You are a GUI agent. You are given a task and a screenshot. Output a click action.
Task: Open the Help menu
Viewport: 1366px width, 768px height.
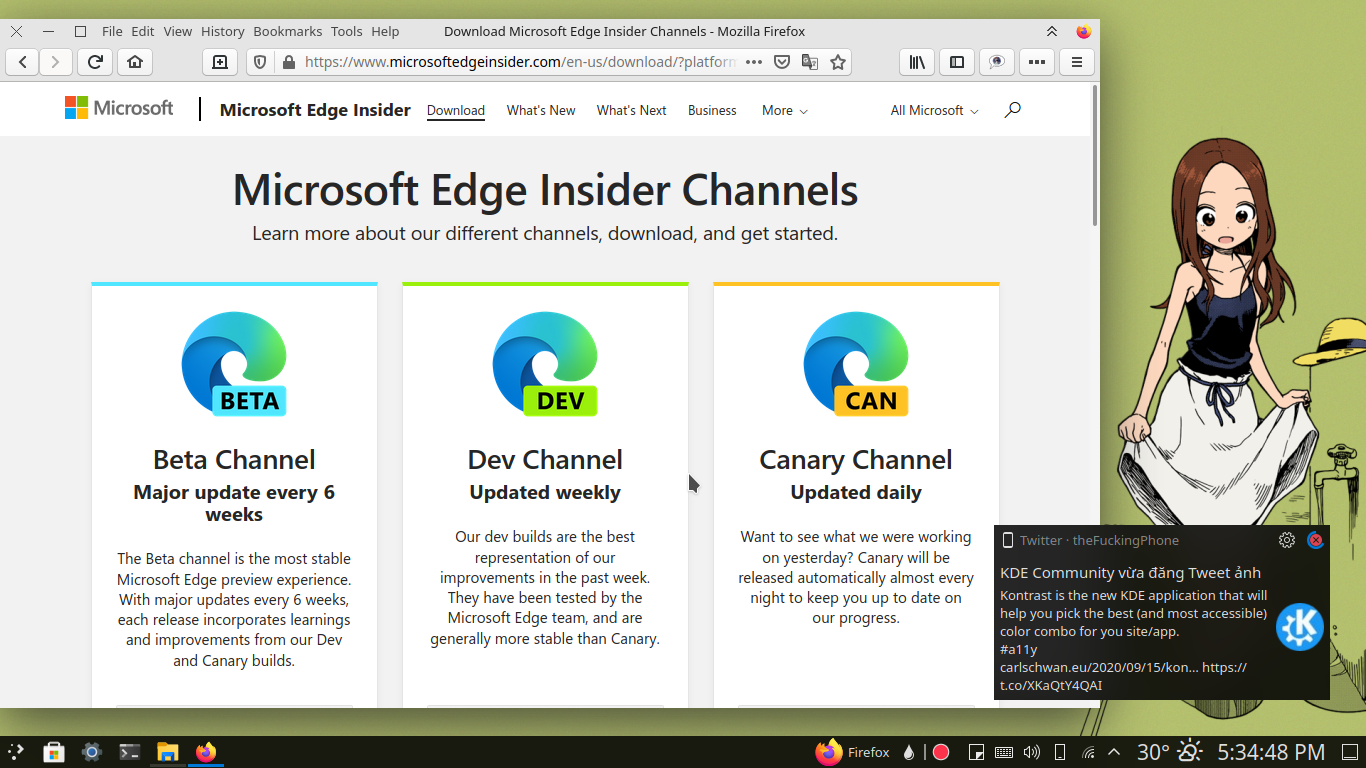pos(385,31)
